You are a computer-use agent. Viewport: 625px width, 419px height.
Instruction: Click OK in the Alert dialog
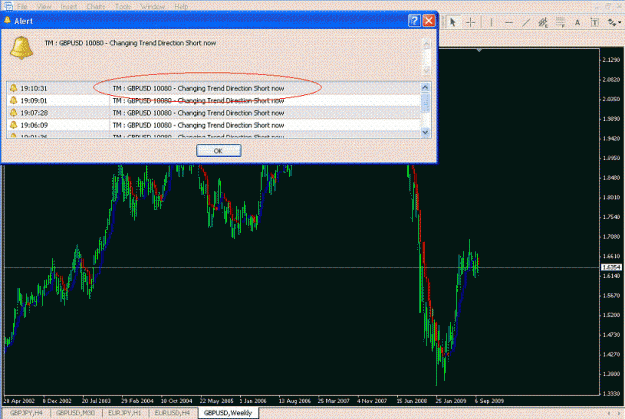point(218,151)
